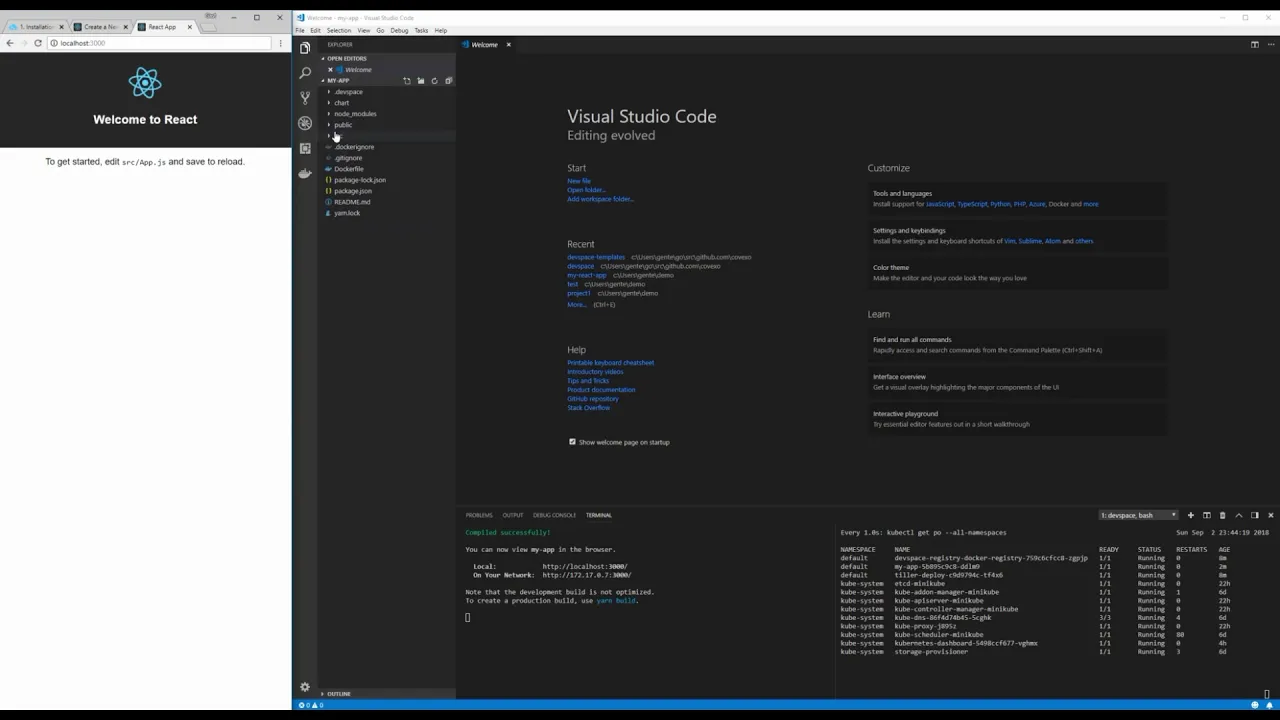Image resolution: width=1280 pixels, height=720 pixels.
Task: Click the 'New file' link under Start
Action: click(x=579, y=181)
